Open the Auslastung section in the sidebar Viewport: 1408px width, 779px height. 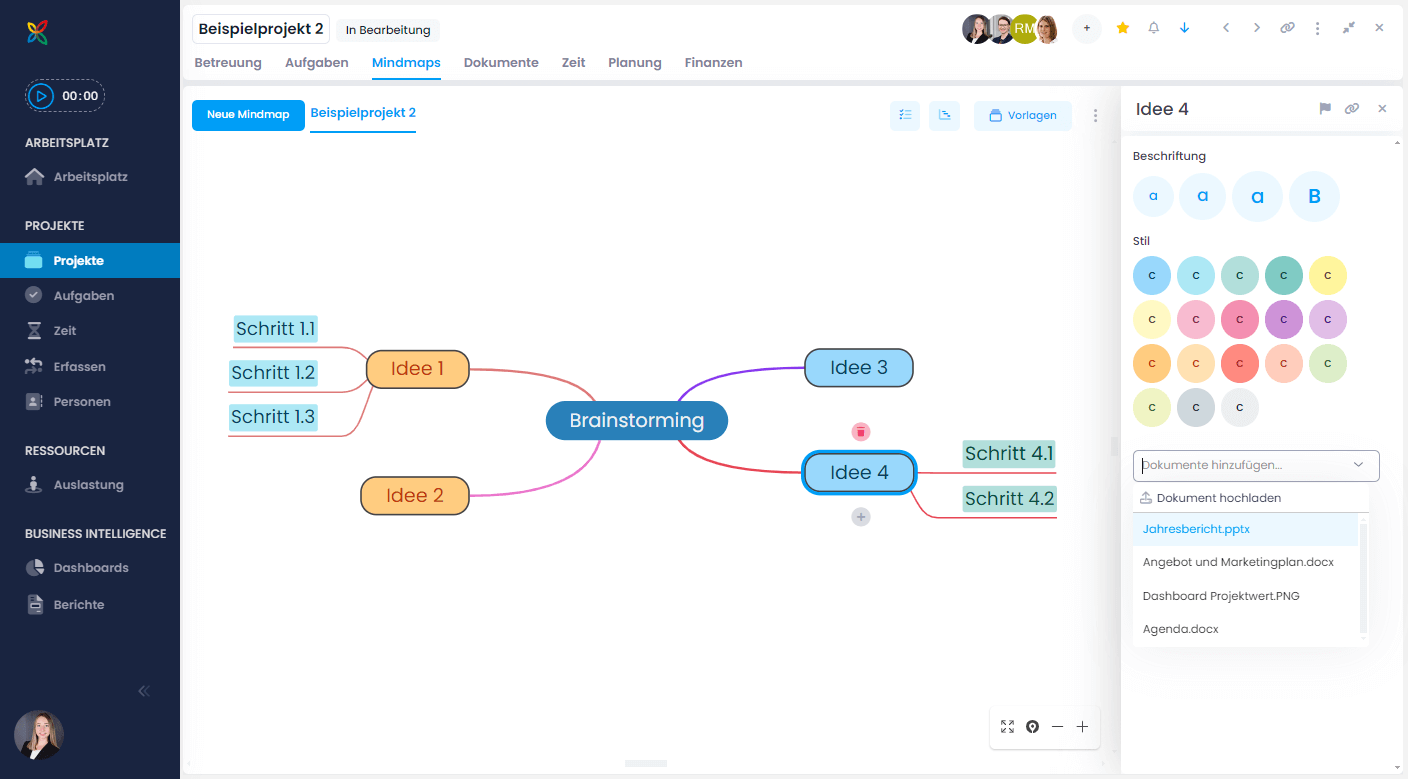[86, 484]
